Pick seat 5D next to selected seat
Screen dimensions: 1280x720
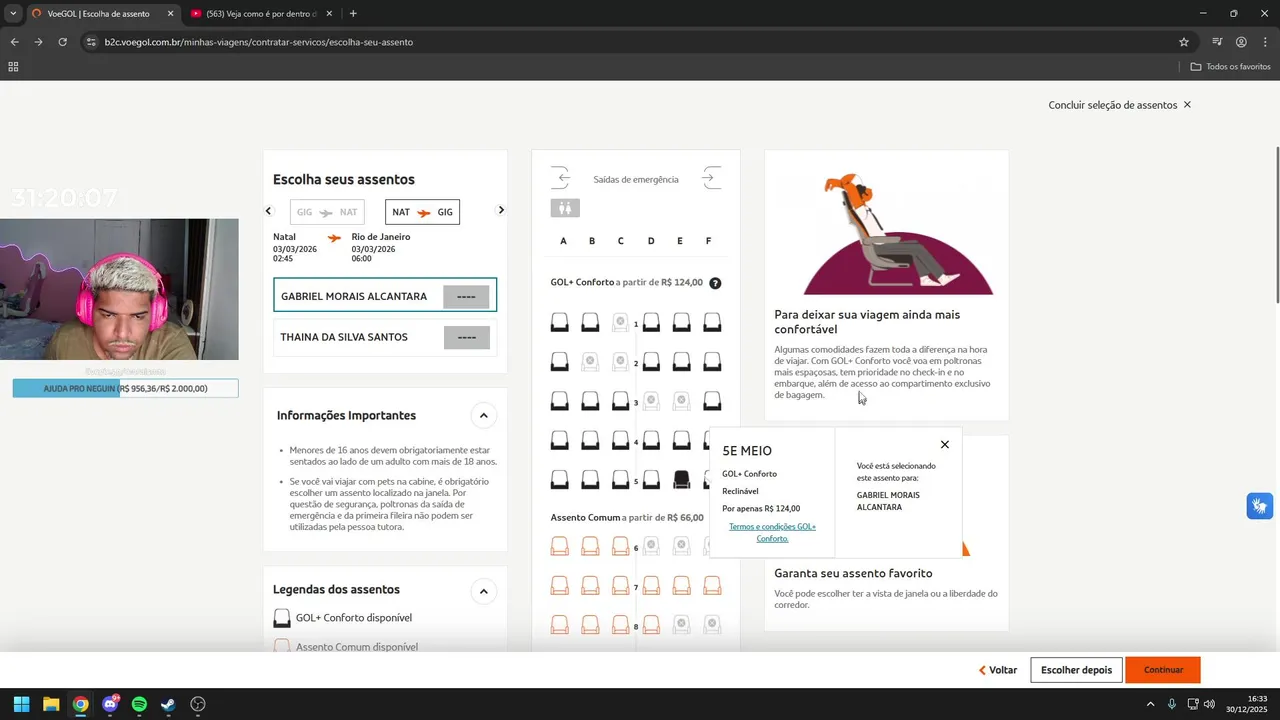[651, 480]
